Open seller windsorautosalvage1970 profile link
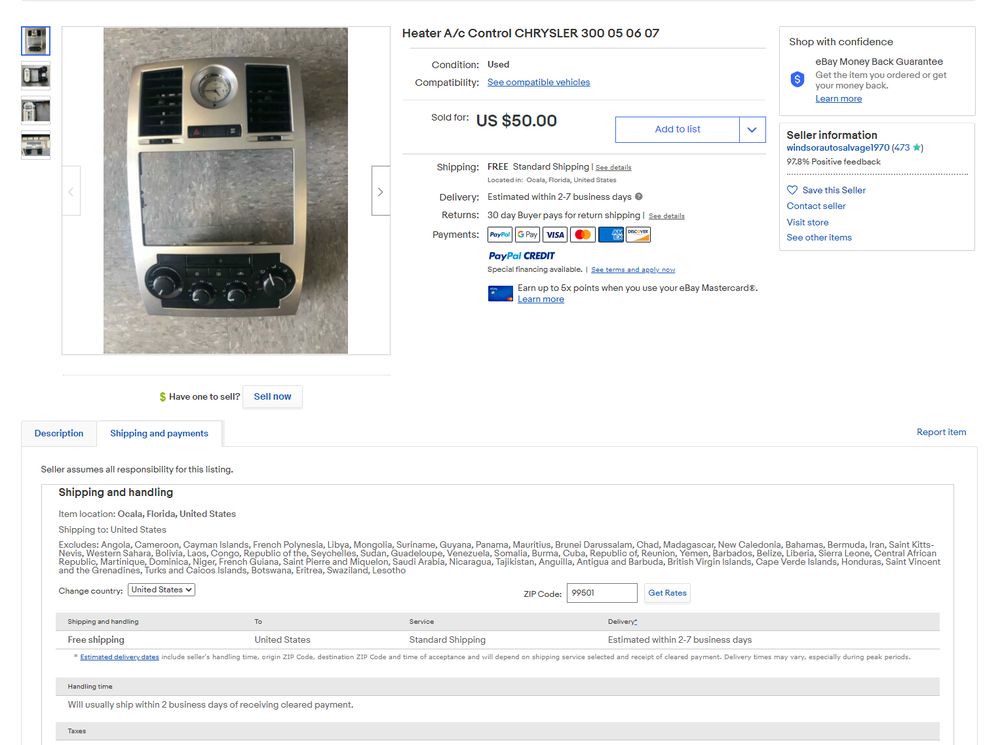This screenshot has width=1000, height=745. point(837,147)
